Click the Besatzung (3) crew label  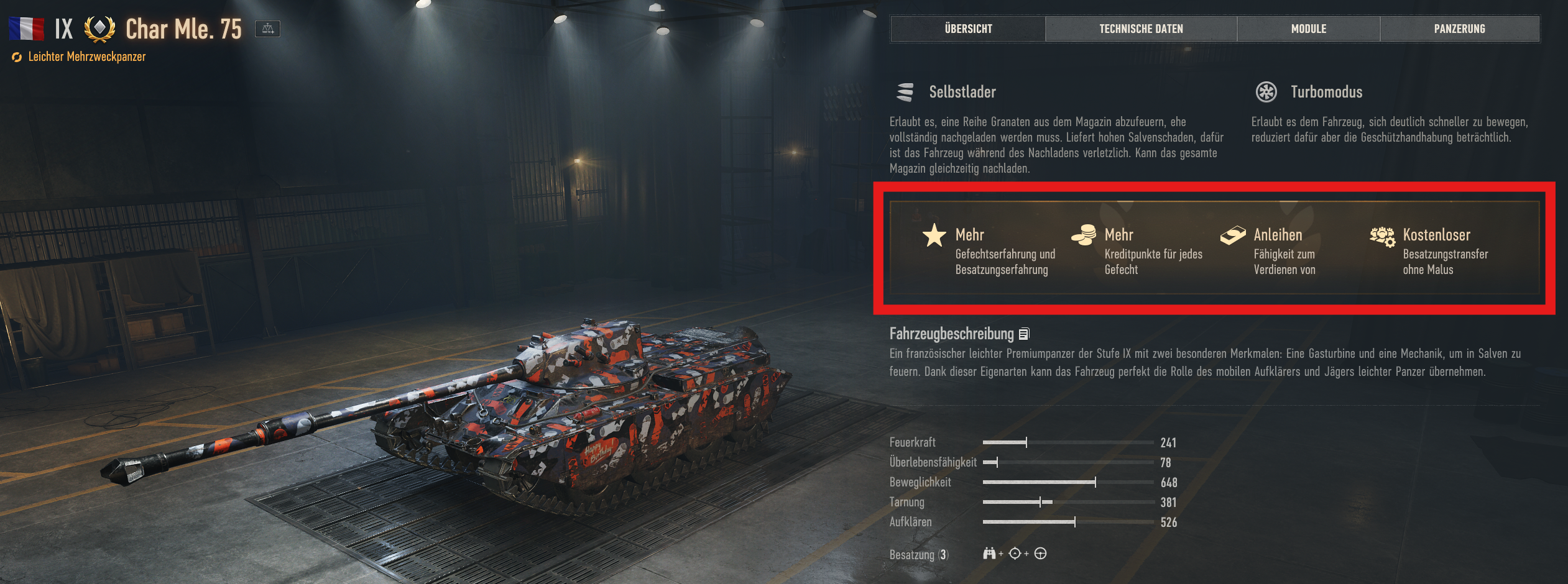919,554
